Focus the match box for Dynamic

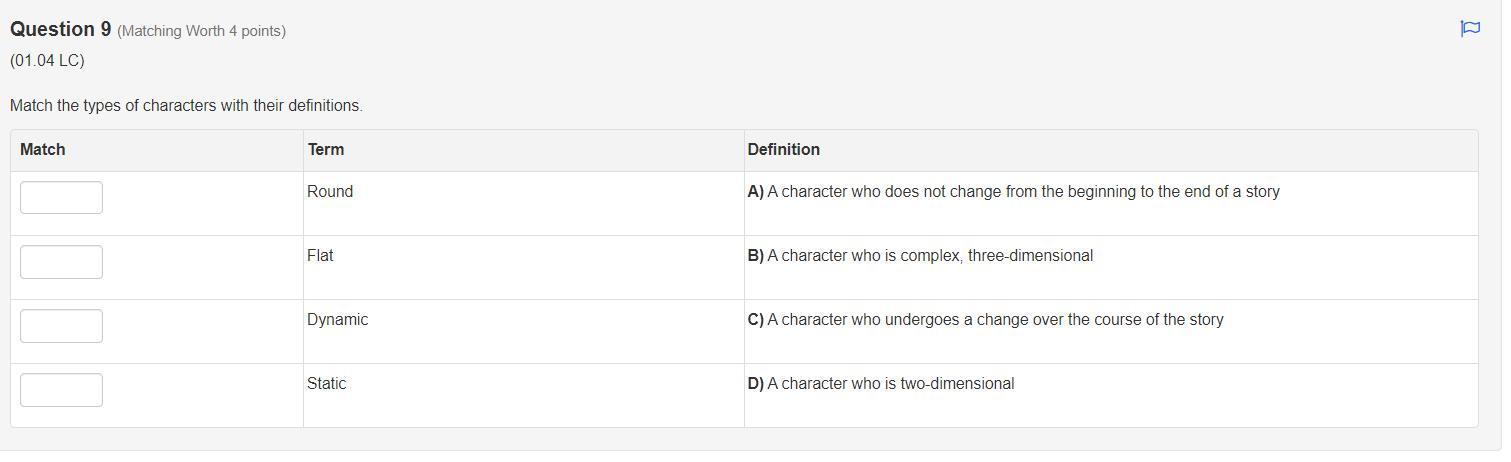click(x=61, y=325)
